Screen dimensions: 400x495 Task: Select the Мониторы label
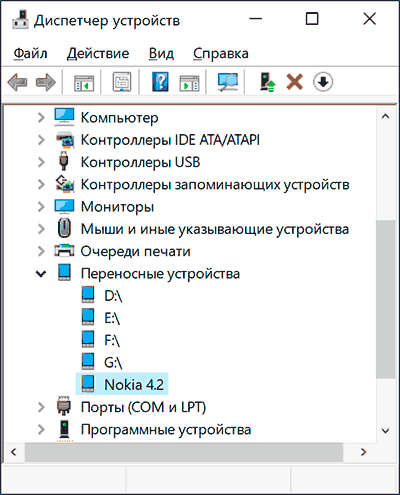click(117, 207)
